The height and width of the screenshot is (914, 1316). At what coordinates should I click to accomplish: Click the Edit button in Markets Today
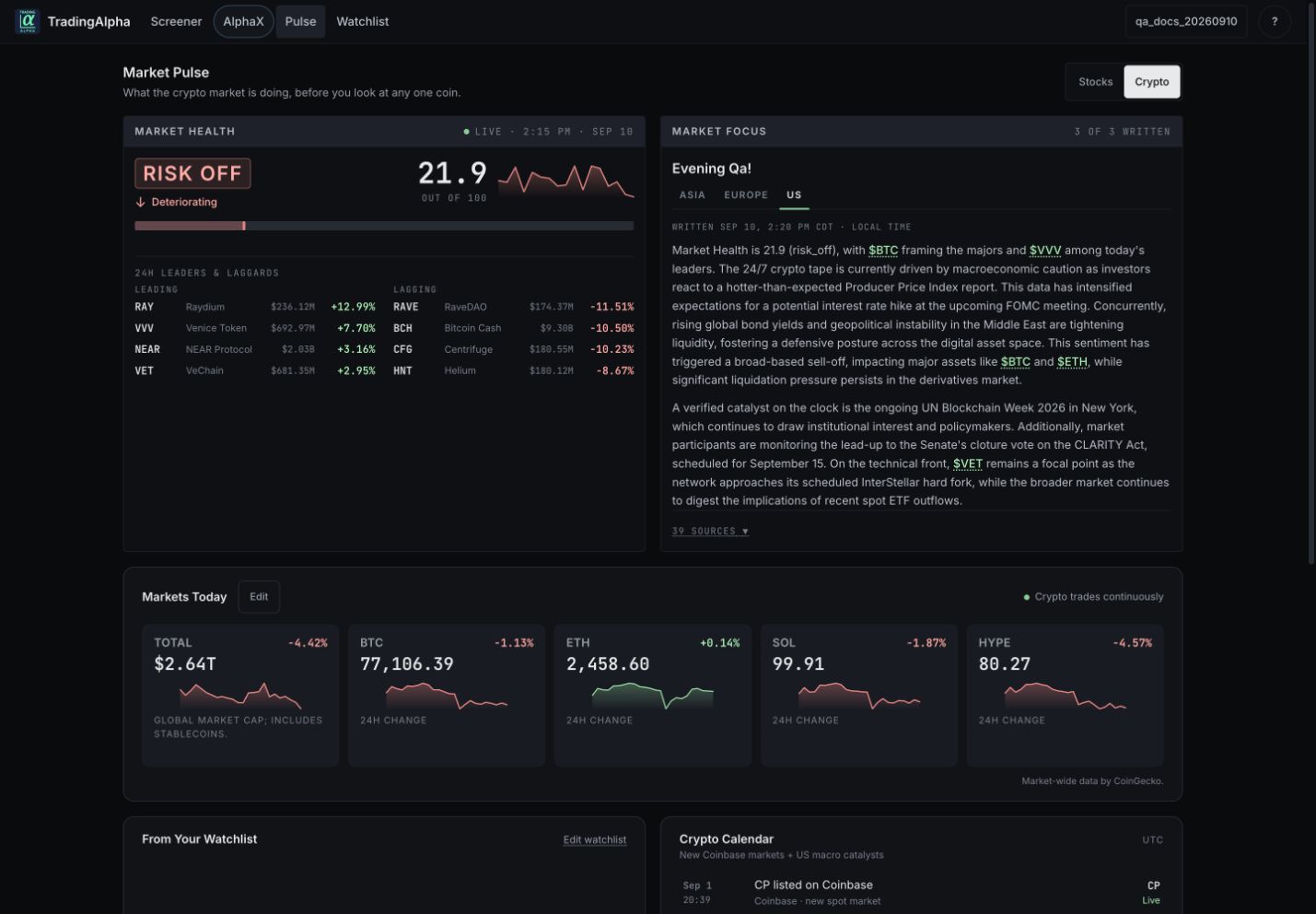pos(259,597)
